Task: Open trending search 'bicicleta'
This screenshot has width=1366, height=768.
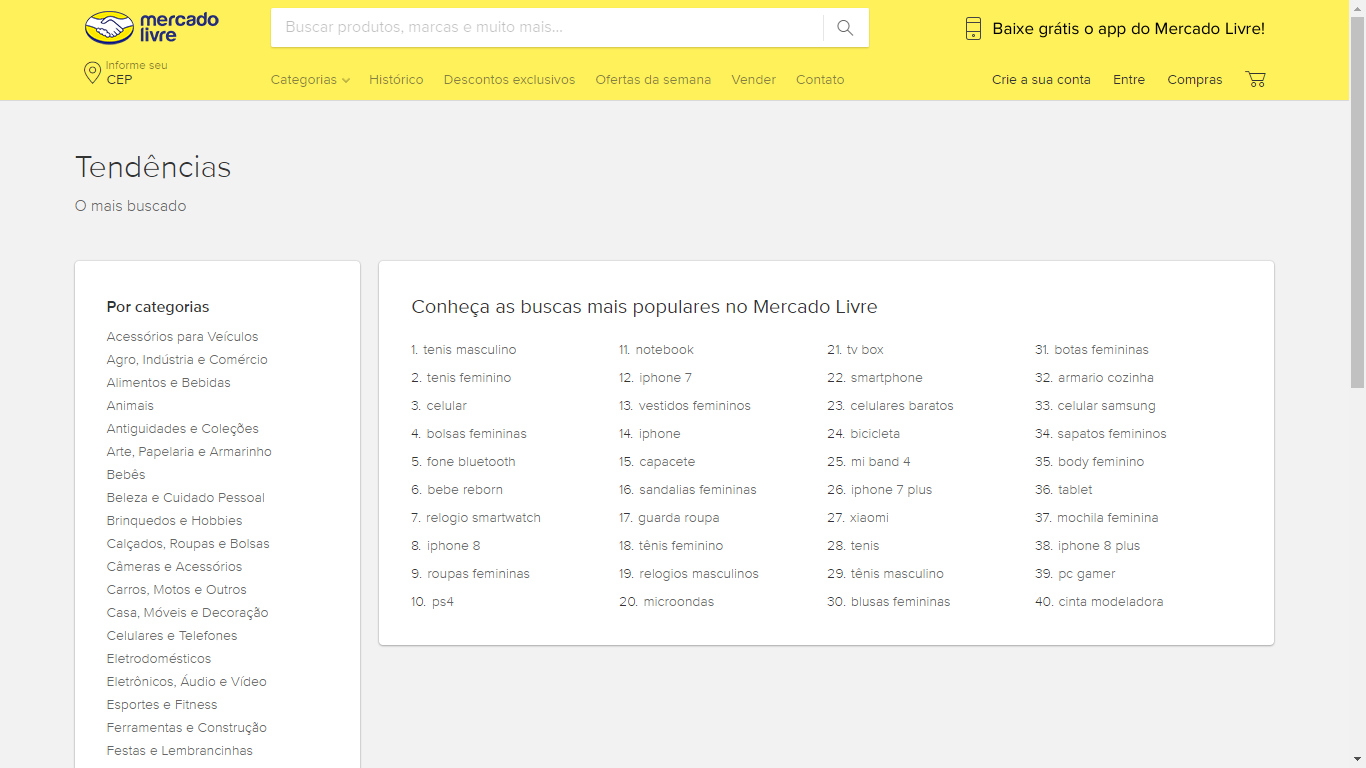Action: [x=875, y=434]
